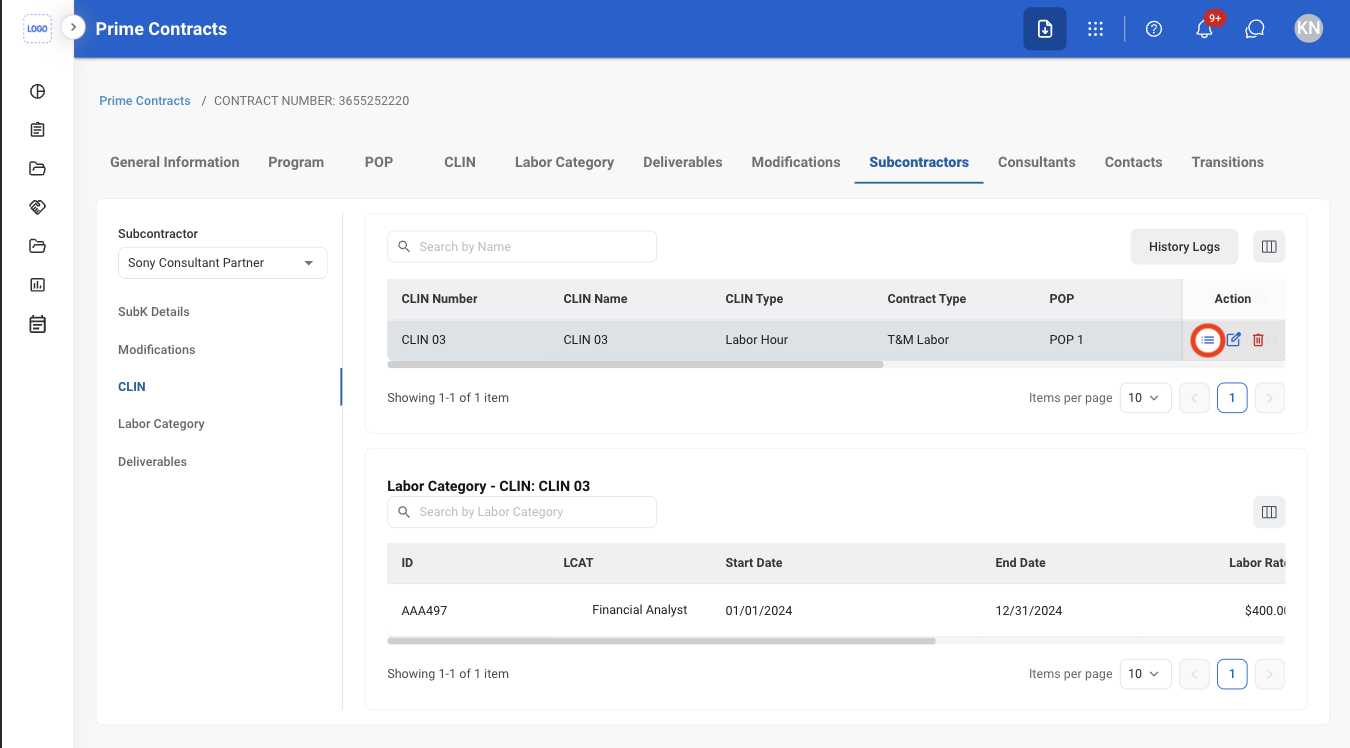
Task: Open the apps grid menu
Action: point(1096,29)
